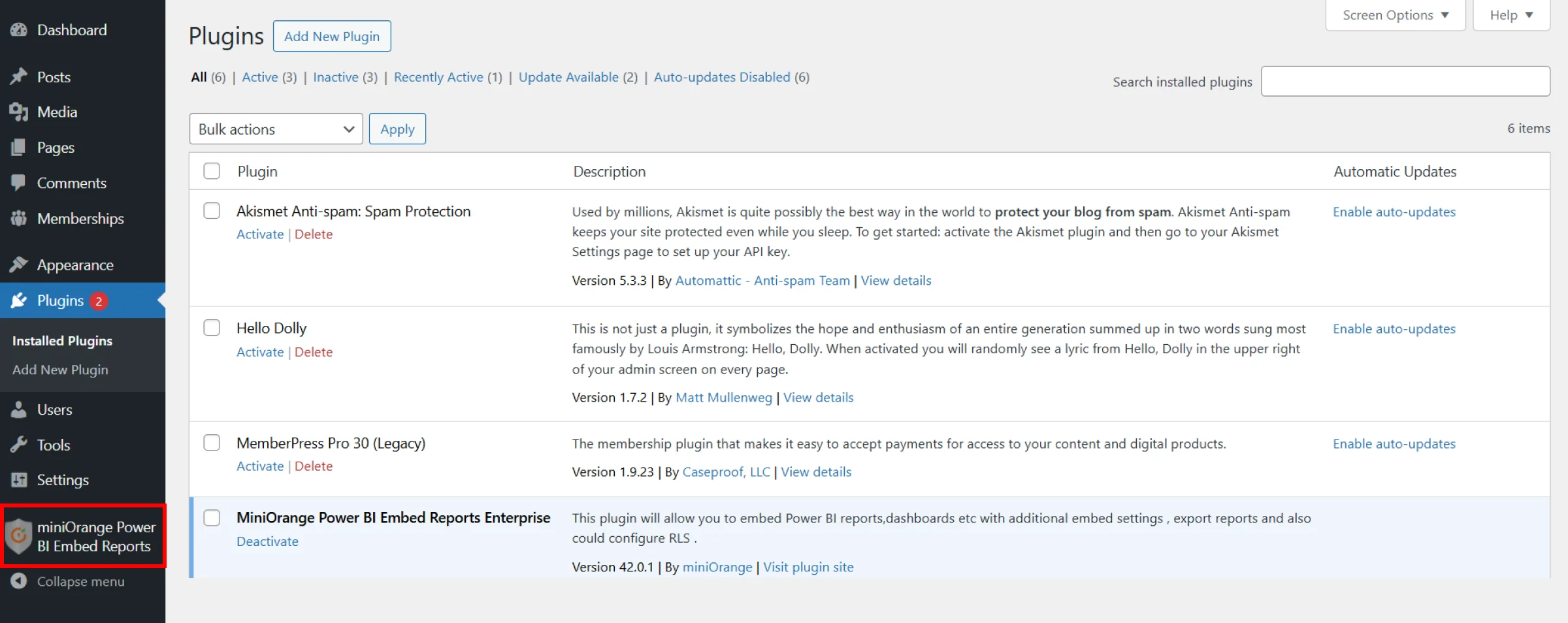1568x623 pixels.
Task: Click the Add New Plugin button
Action: (x=332, y=36)
